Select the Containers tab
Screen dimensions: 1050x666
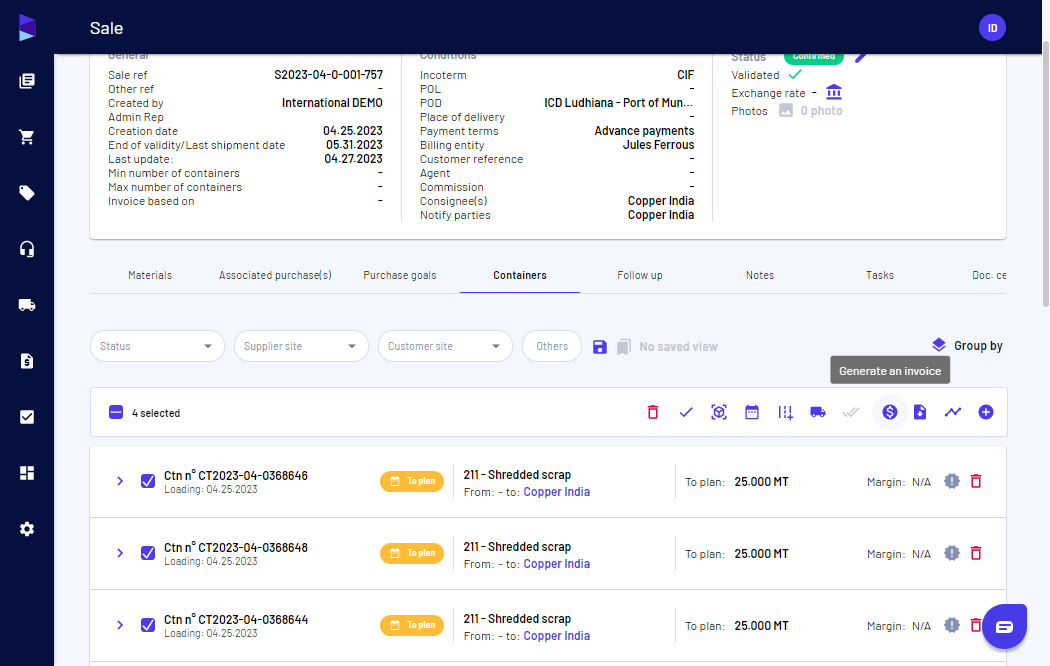520,275
